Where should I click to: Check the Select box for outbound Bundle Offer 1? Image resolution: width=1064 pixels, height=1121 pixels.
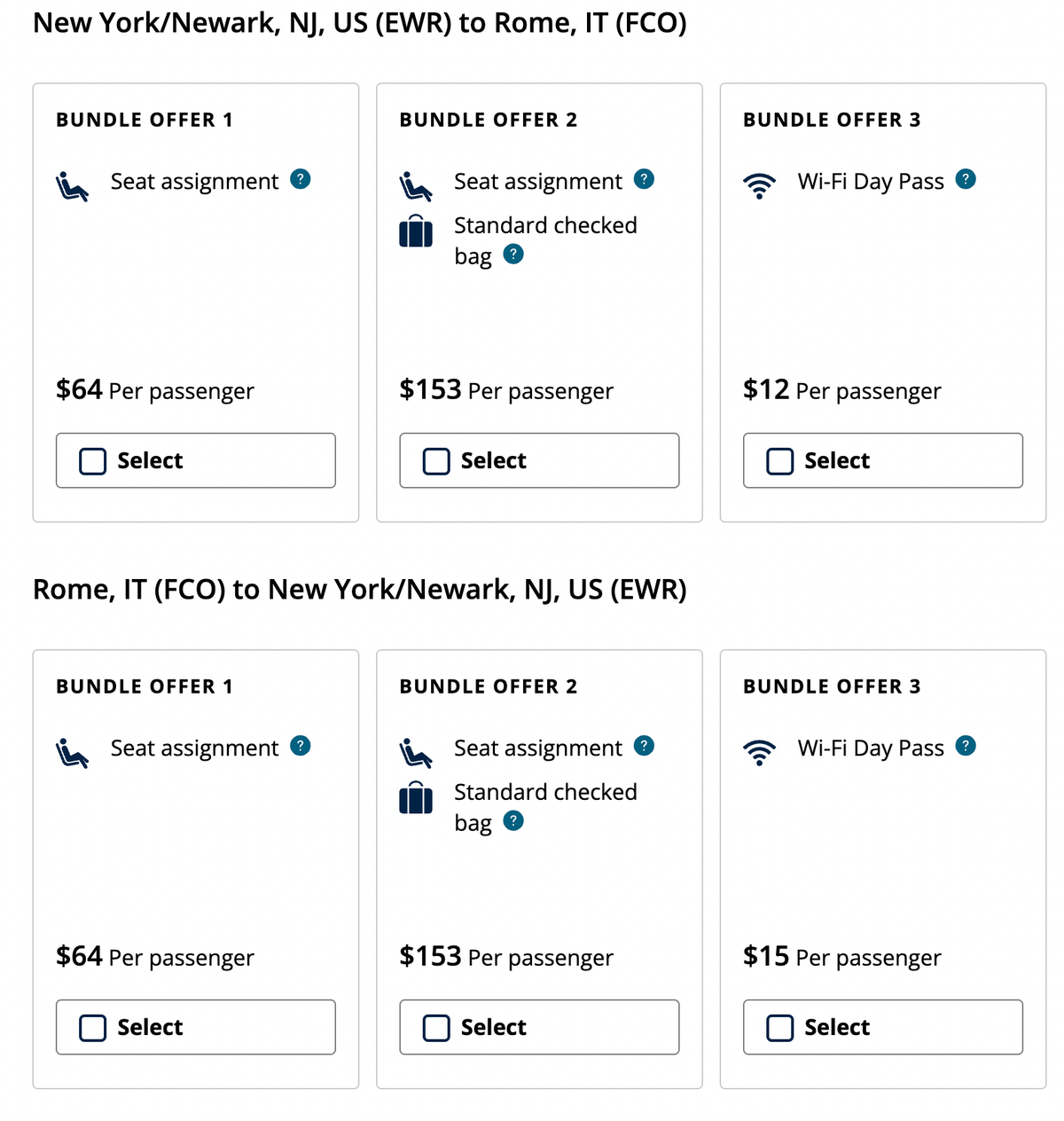point(92,460)
